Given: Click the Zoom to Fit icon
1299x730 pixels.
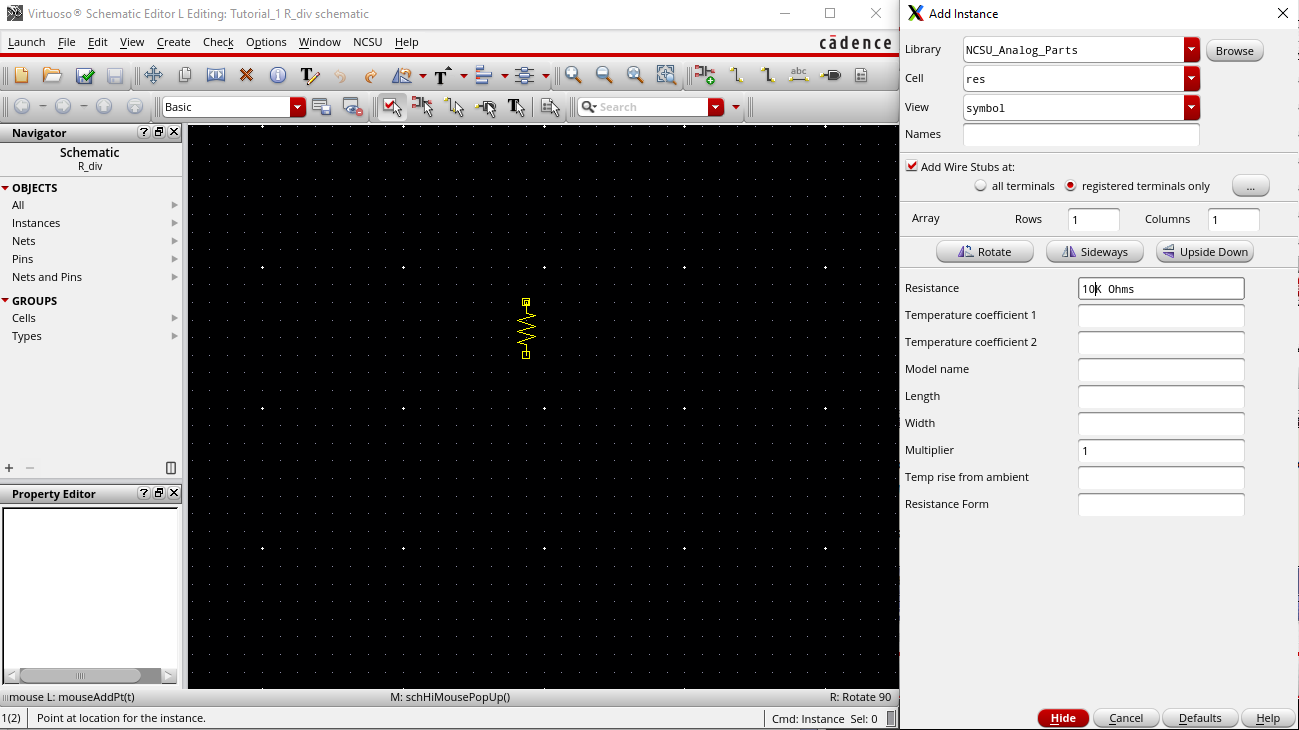Looking at the screenshot, I should point(635,75).
